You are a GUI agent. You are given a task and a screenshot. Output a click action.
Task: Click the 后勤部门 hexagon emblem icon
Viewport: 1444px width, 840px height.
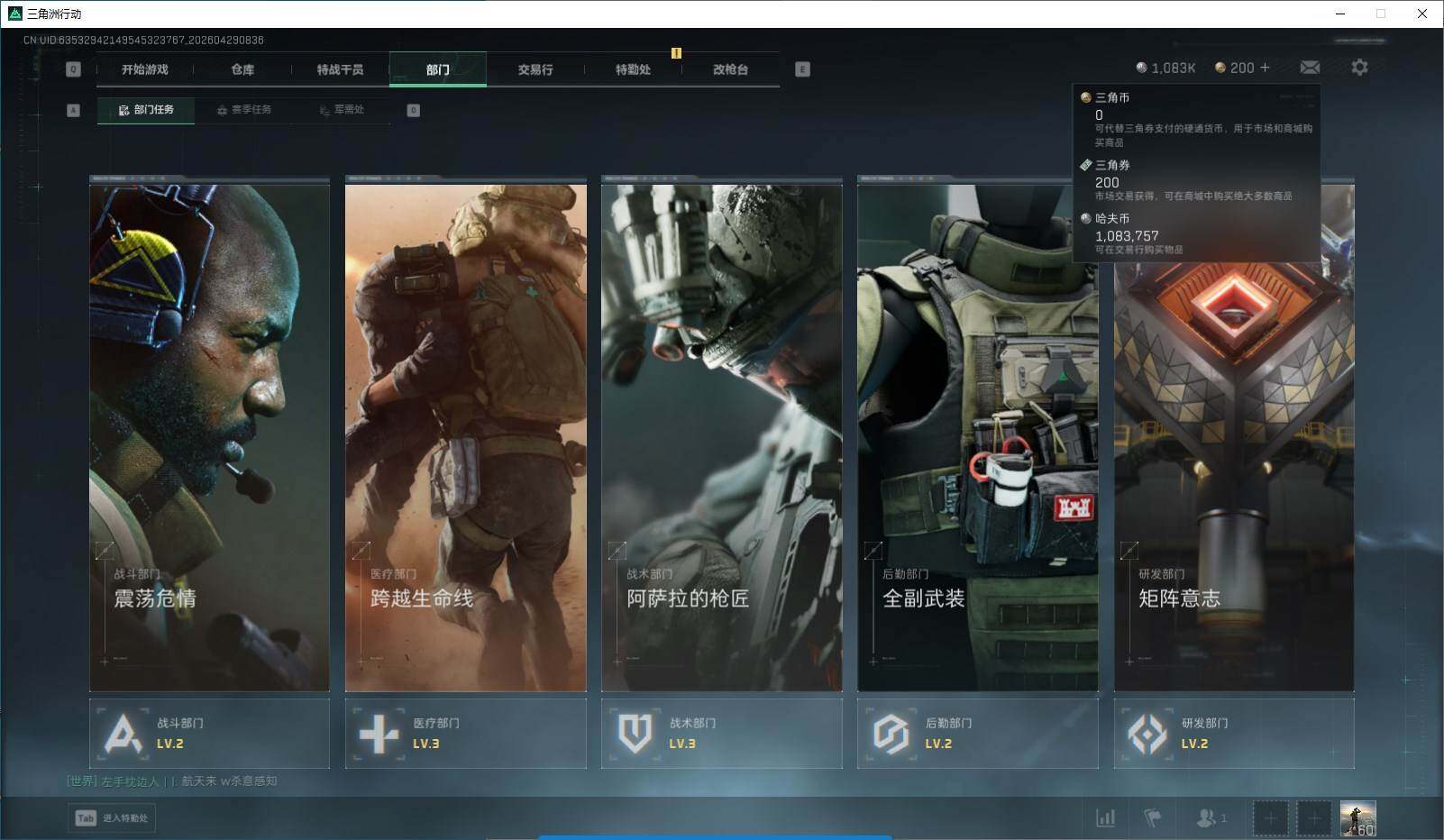[x=891, y=734]
